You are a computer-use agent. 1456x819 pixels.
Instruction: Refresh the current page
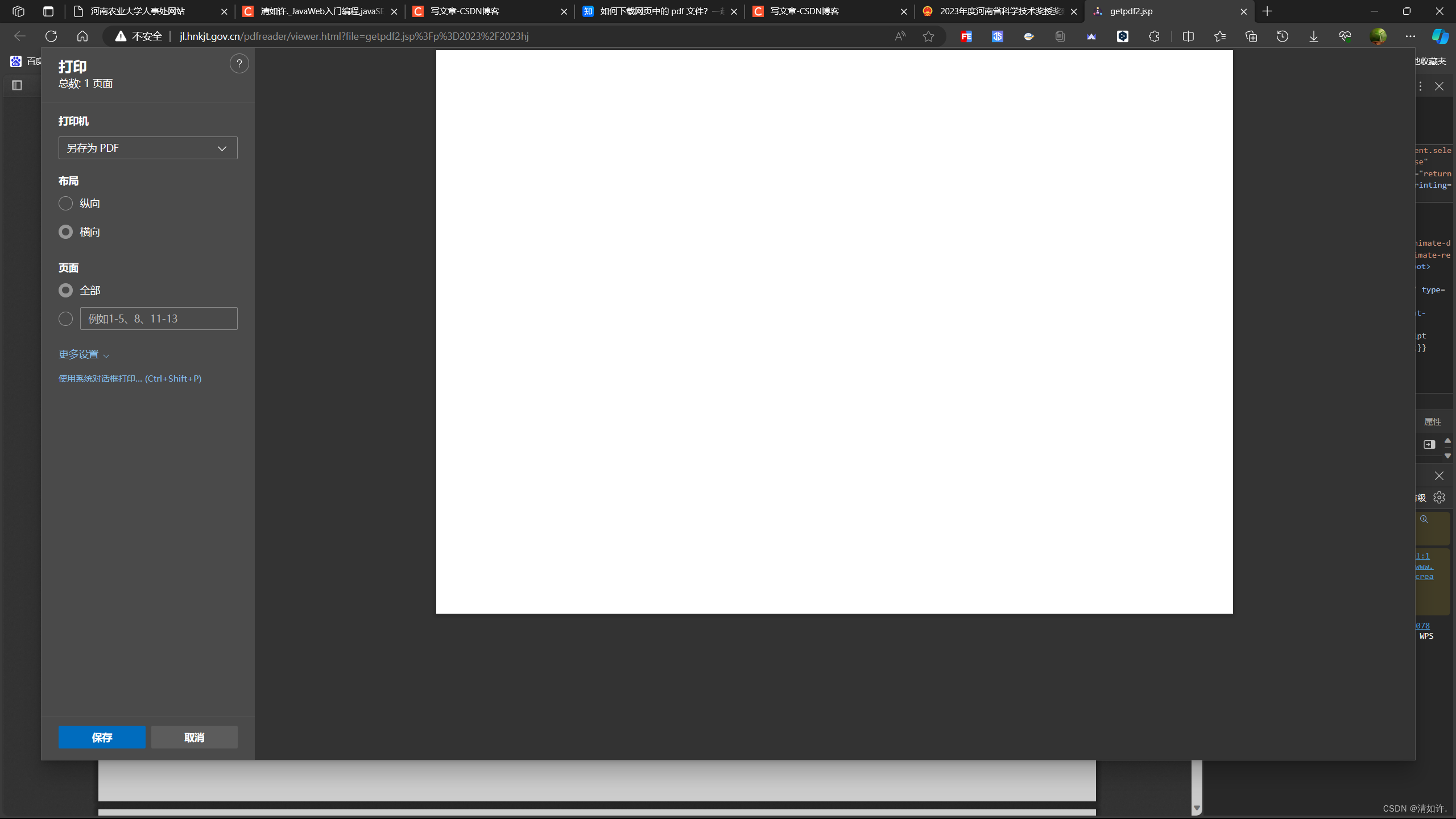(x=51, y=36)
